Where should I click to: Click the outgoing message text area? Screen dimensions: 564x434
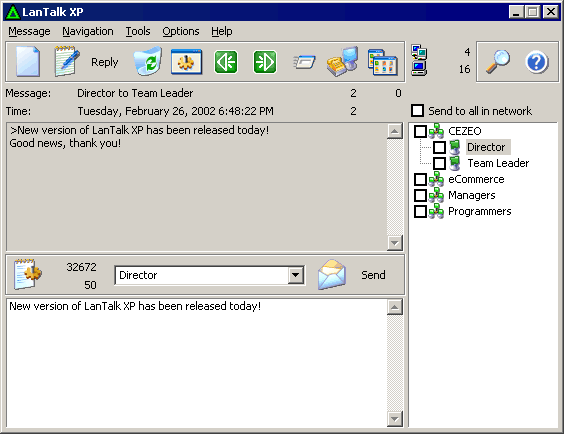(x=197, y=362)
